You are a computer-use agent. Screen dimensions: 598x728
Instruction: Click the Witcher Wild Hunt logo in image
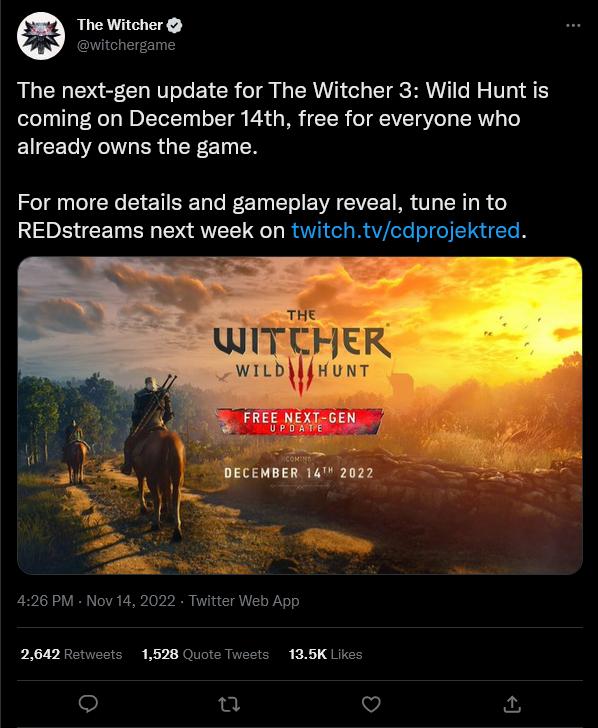coord(301,351)
